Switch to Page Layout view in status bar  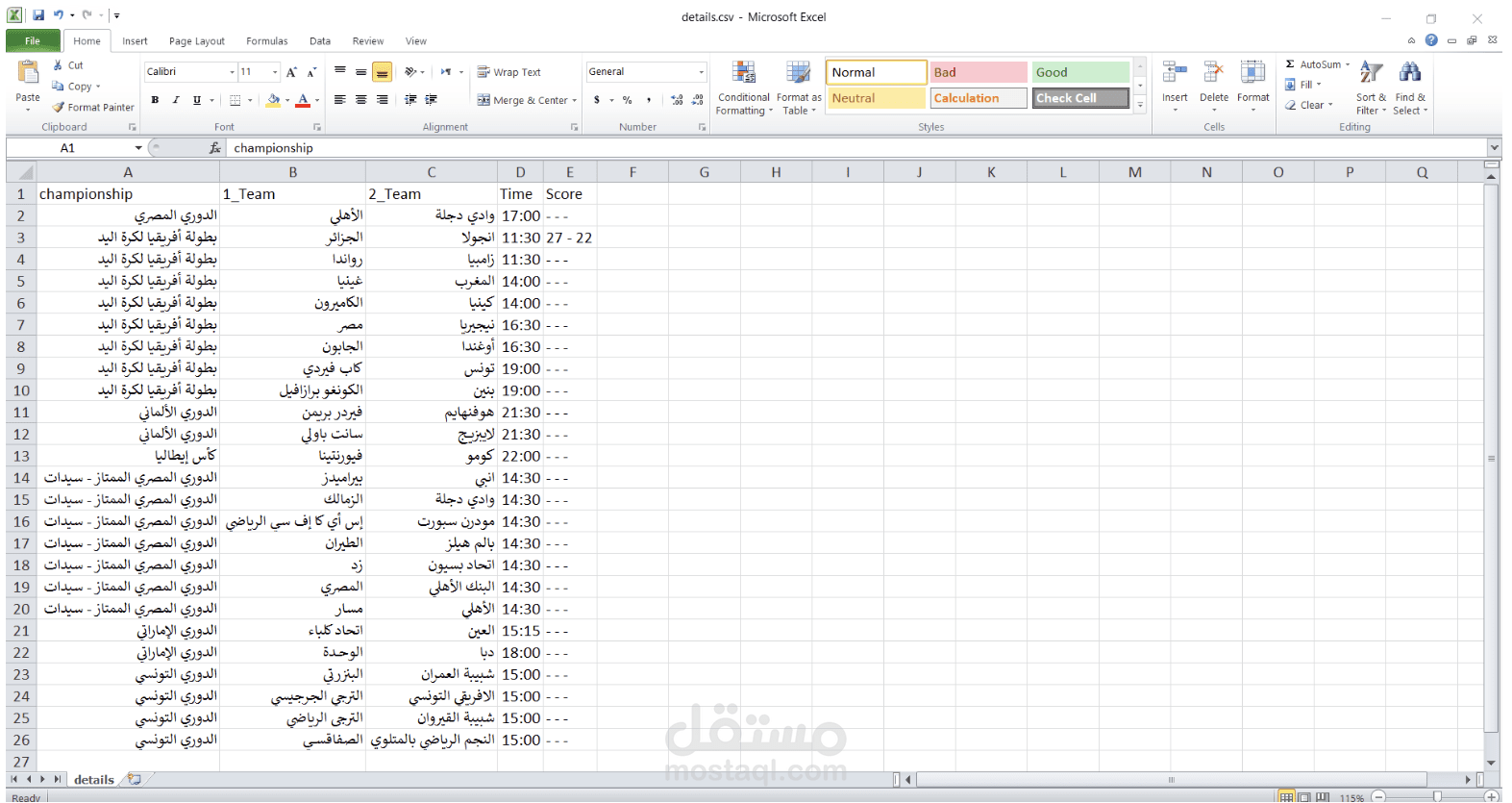[1304, 796]
